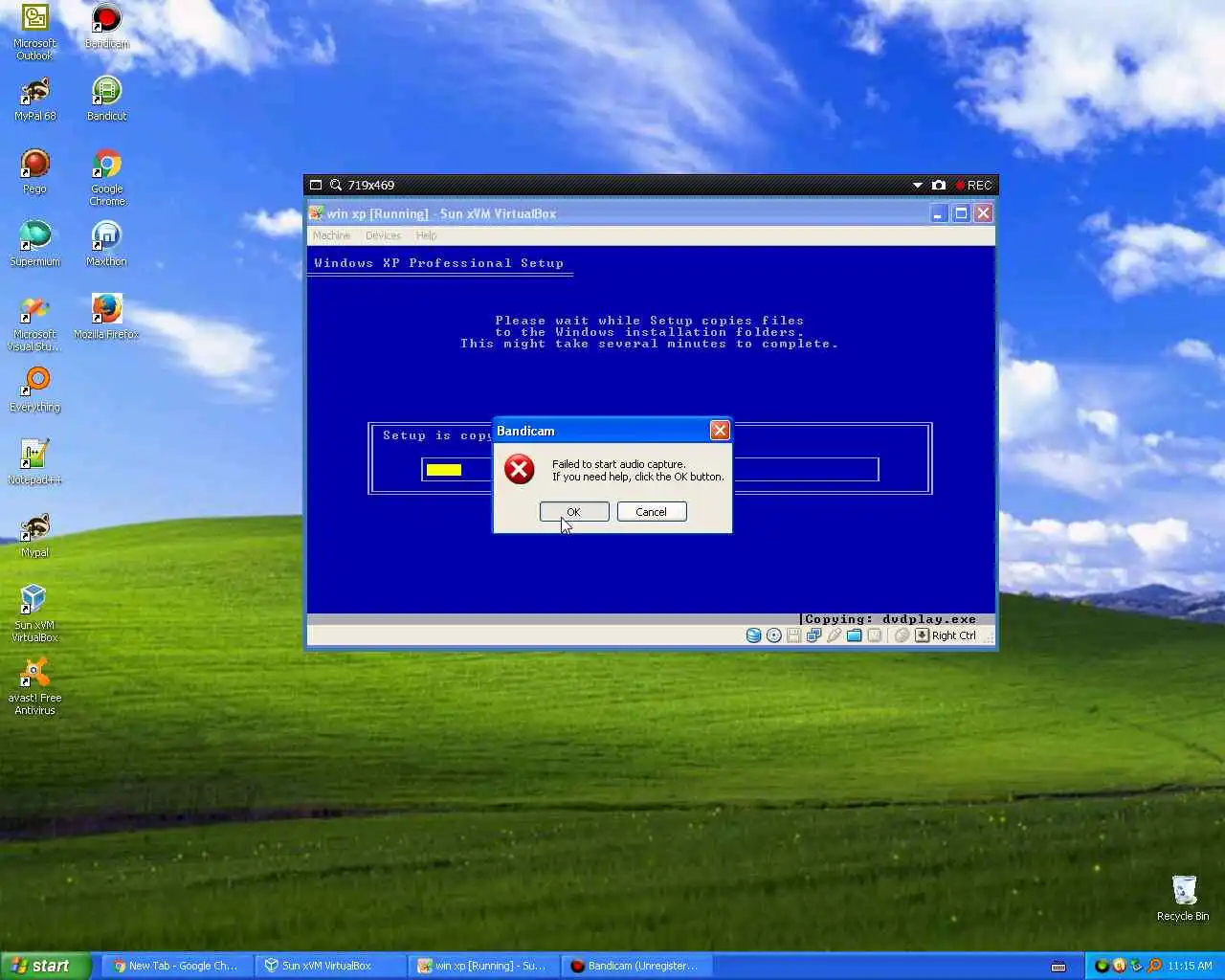1225x980 pixels.
Task: Click the Right Ctrl host key indicator
Action: 946,635
